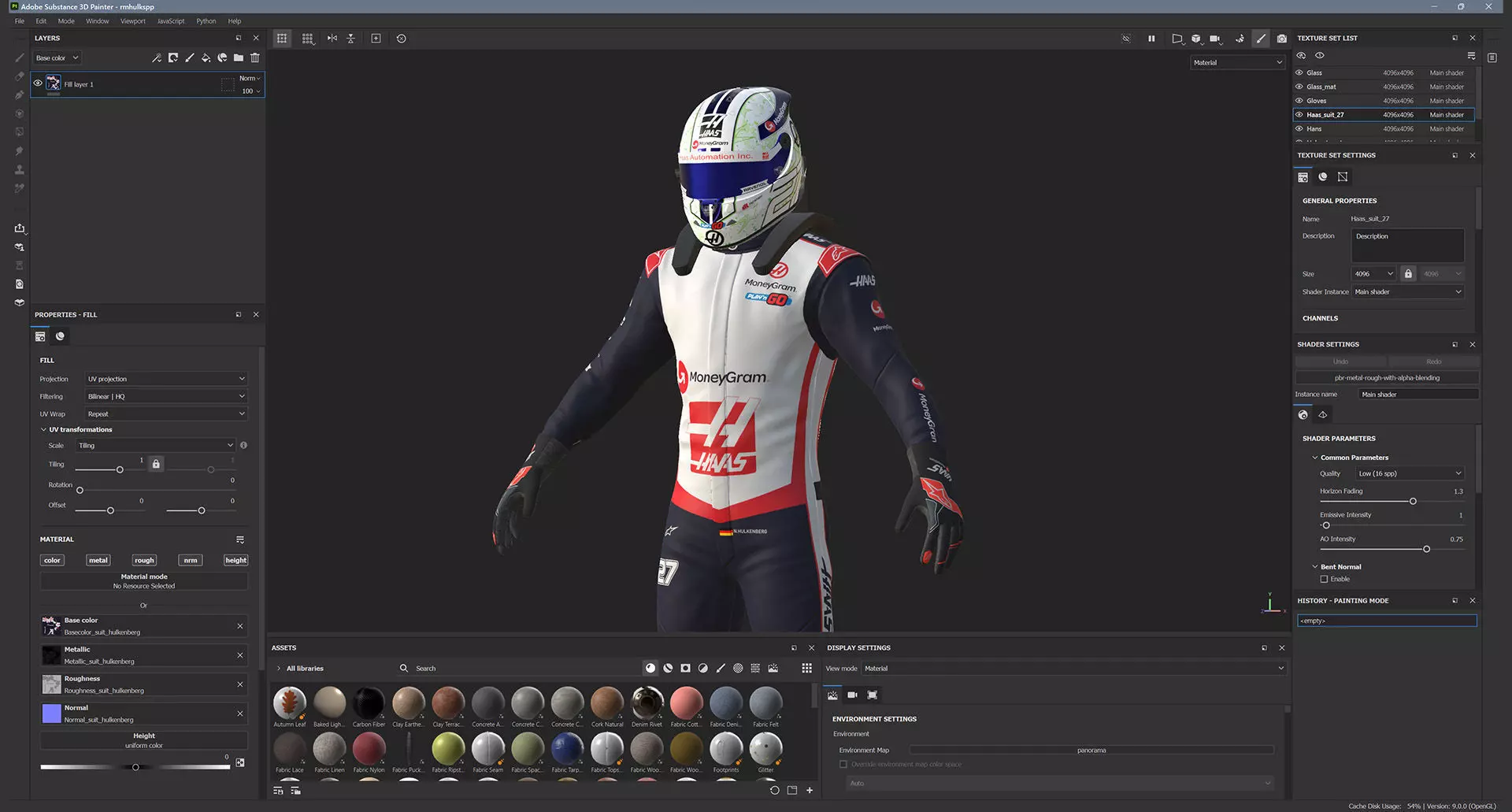Open the Bilinear HQ filtering dropdown
The image size is (1512, 812).
(x=166, y=396)
